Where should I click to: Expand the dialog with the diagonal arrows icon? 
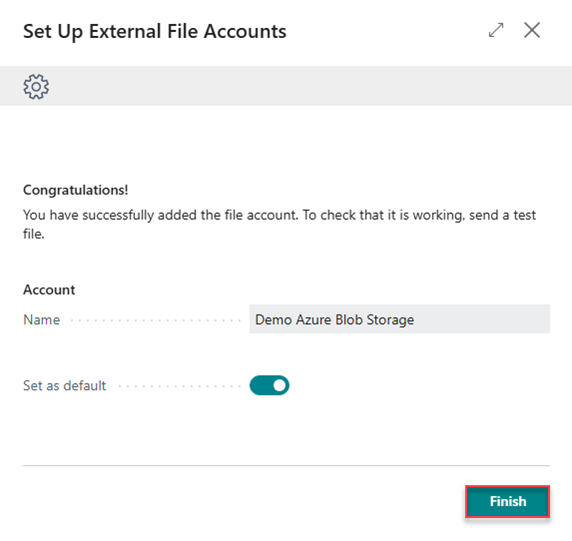coord(496,30)
